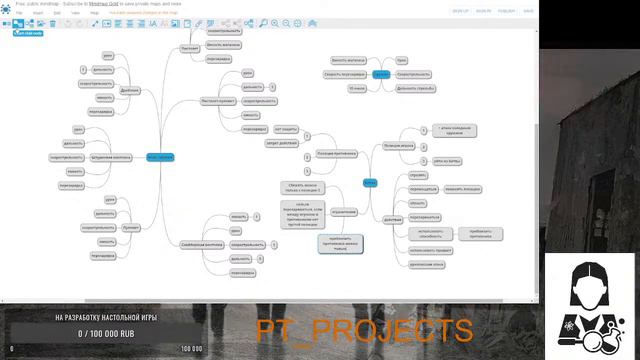
Task: Select the 'действия' node
Action: [393, 220]
